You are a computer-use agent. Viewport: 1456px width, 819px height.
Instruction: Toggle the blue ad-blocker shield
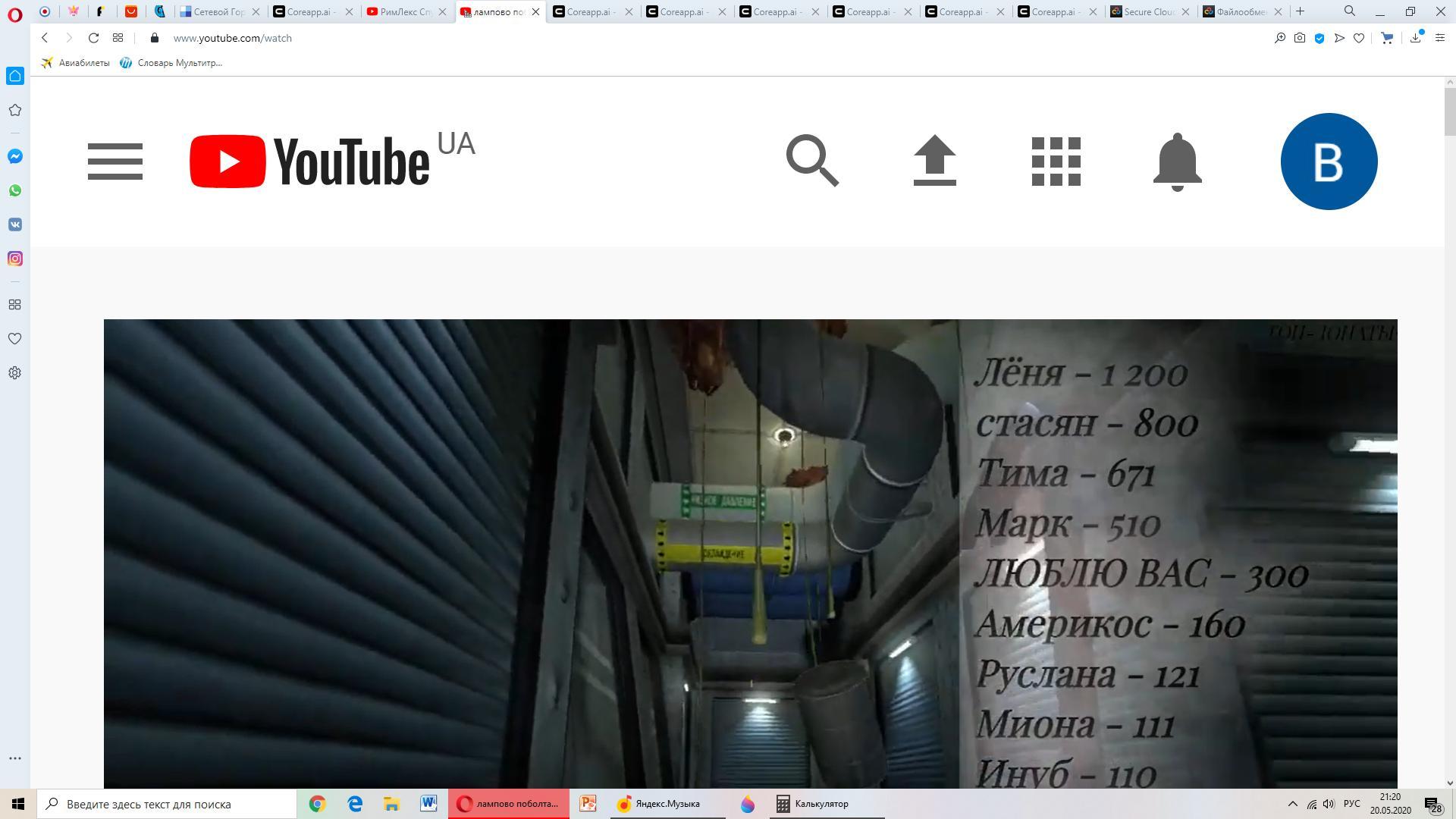click(1319, 38)
